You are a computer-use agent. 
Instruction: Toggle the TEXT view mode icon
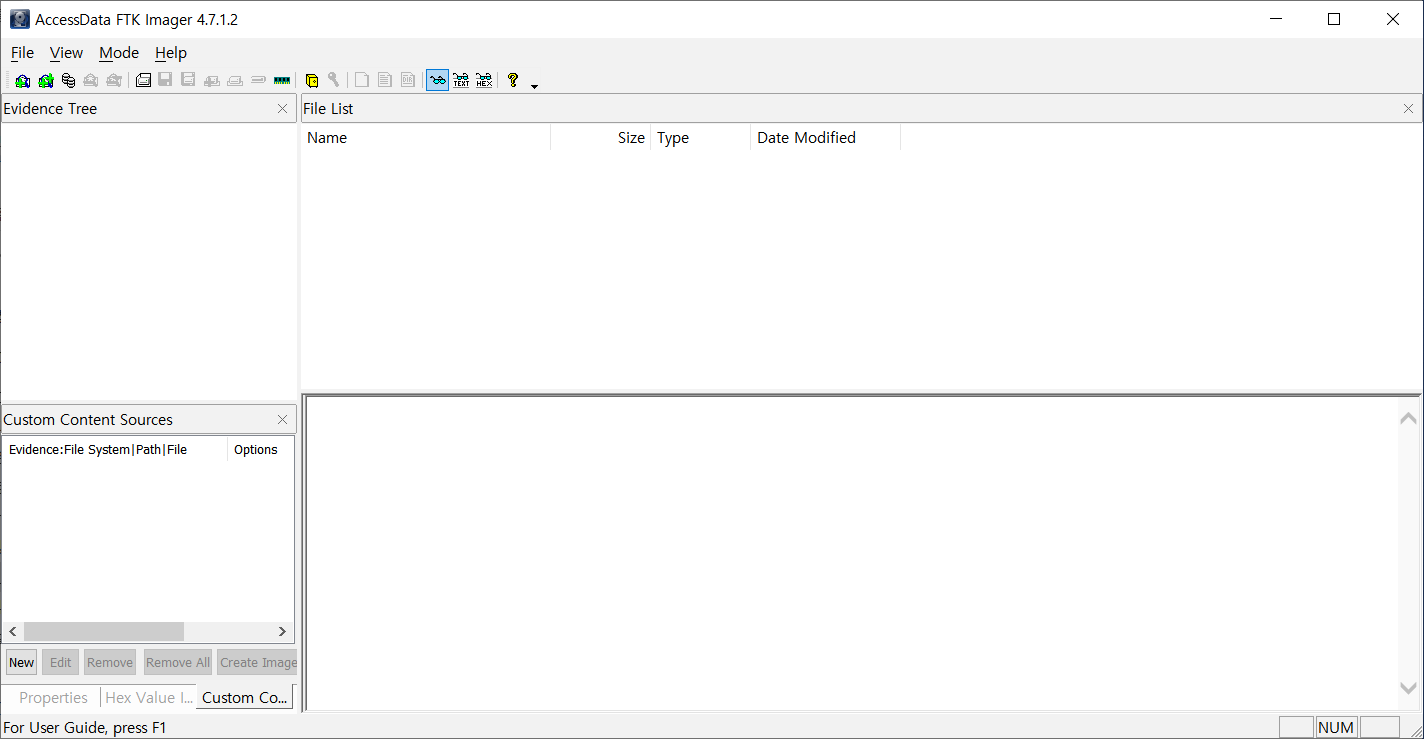[x=461, y=81]
